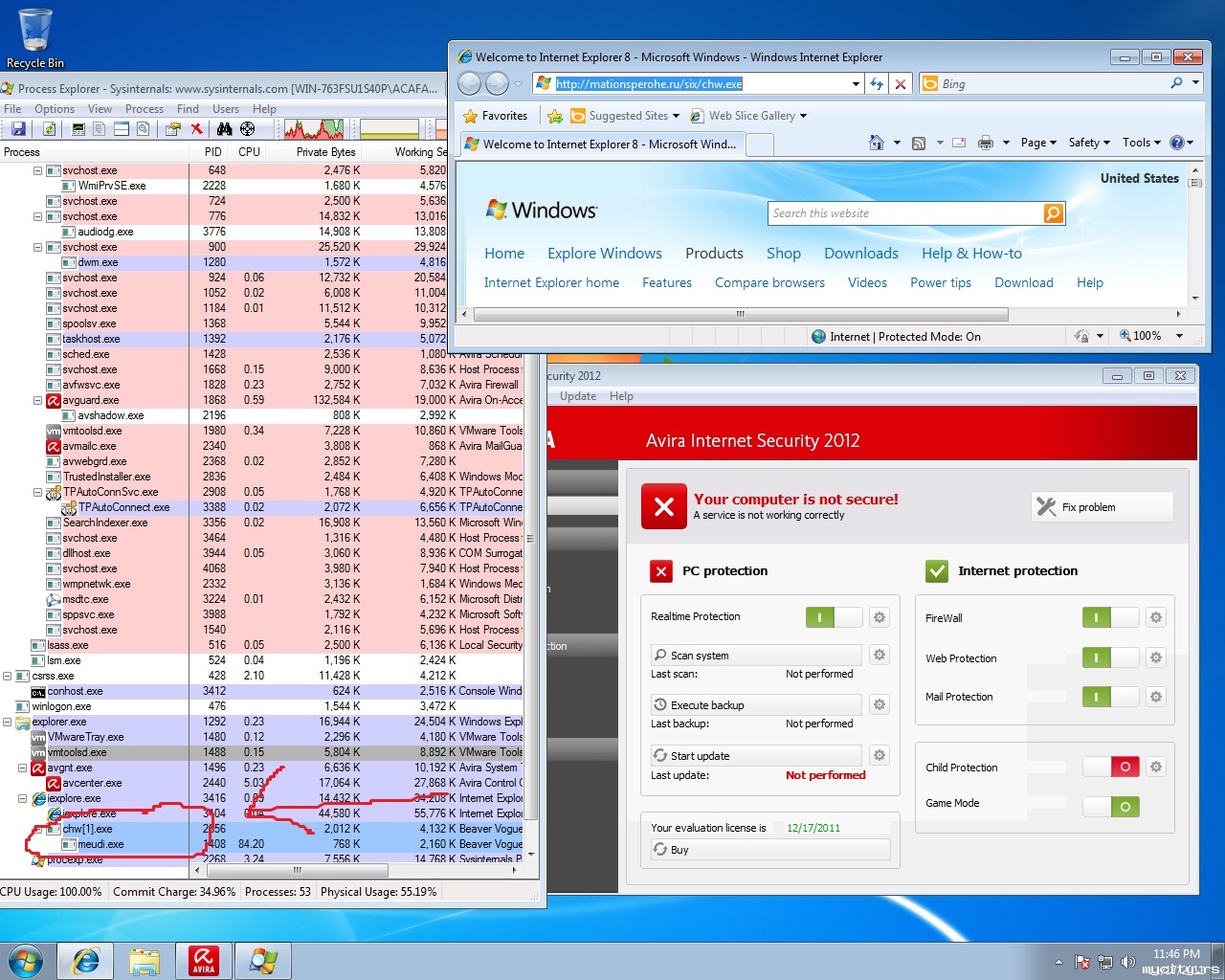Image resolution: width=1225 pixels, height=980 pixels.
Task: Click red X Kill Process icon
Action: [196, 128]
